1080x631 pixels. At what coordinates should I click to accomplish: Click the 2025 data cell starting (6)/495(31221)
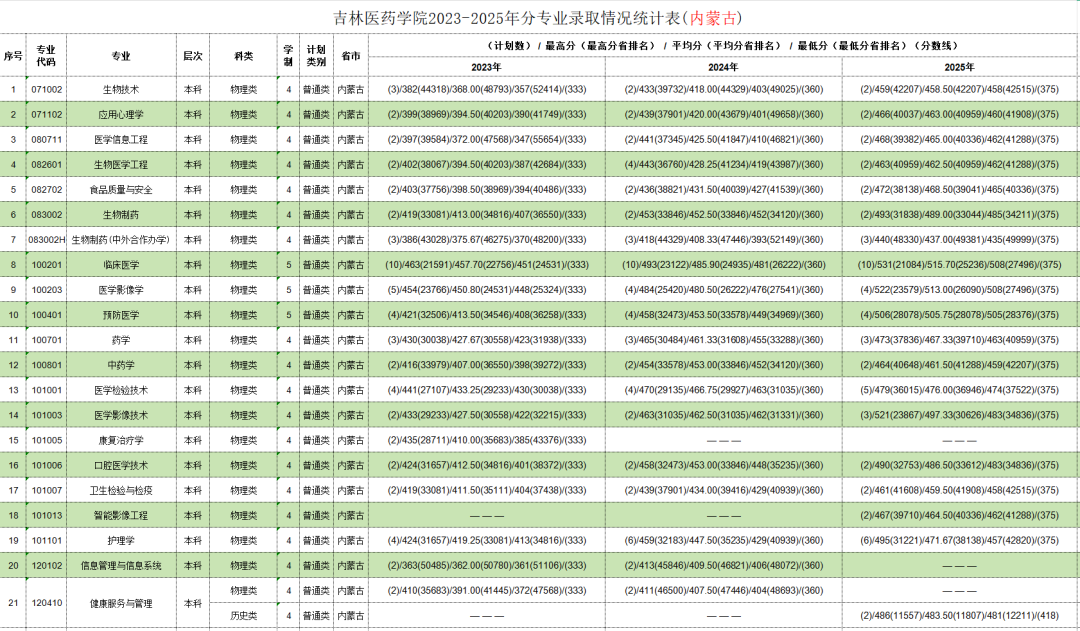[960, 541]
